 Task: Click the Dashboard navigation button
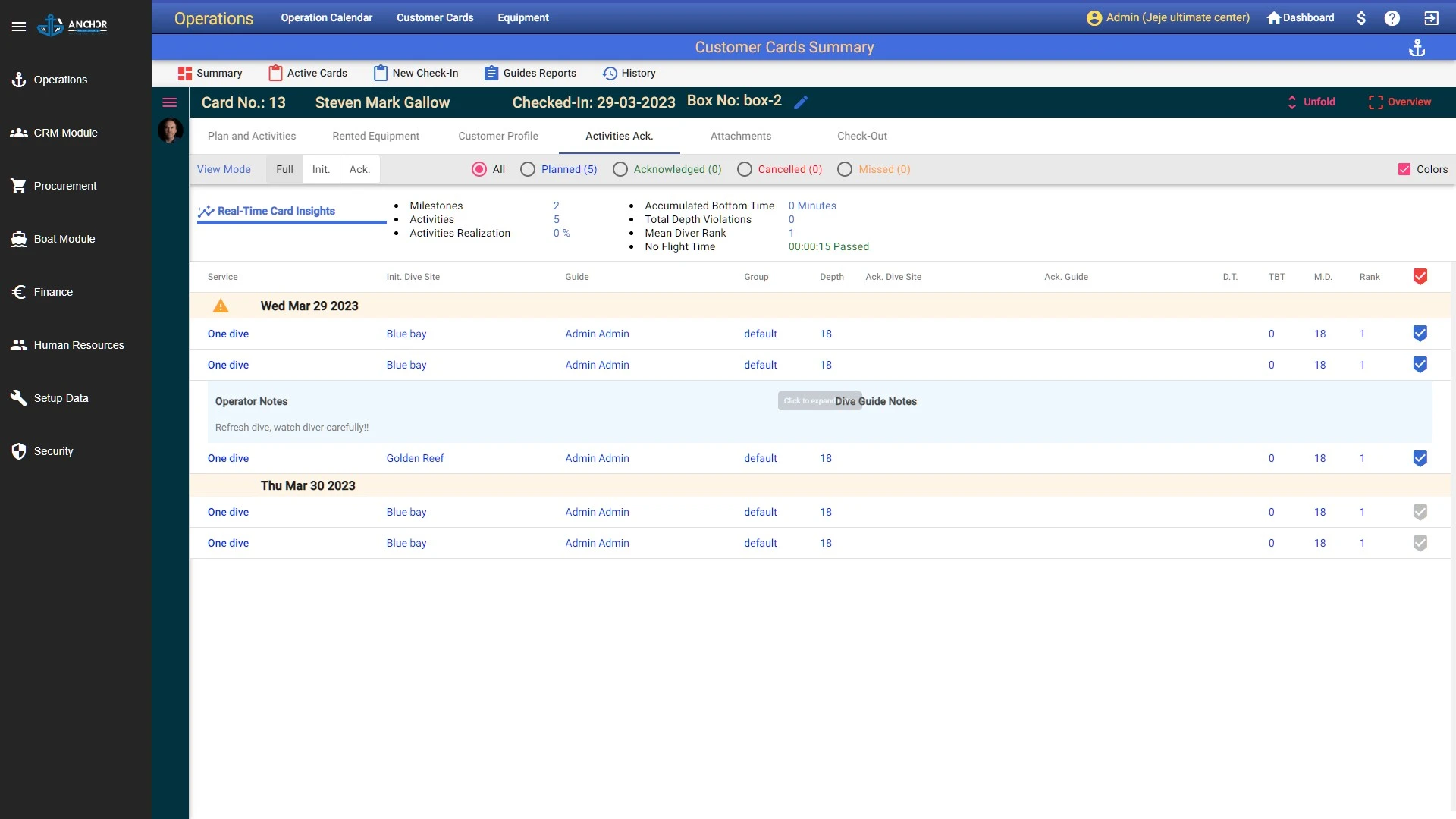(1301, 18)
